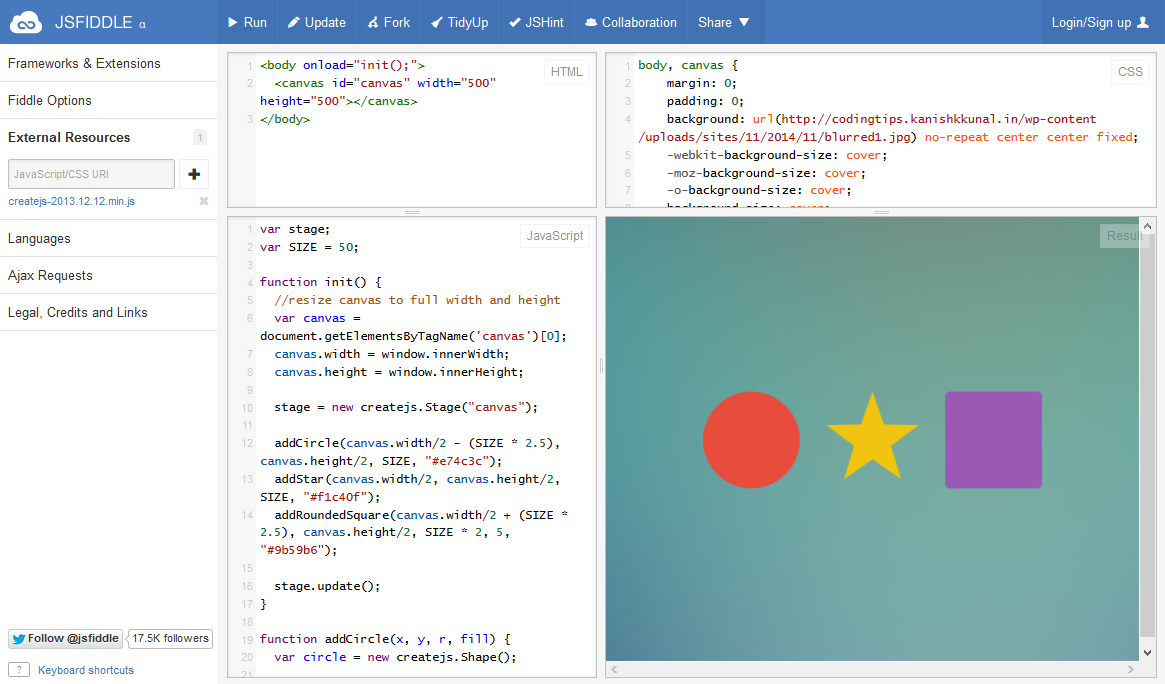Screen dimensions: 1165x684
Task: Run JSHint on the code
Action: [536, 22]
